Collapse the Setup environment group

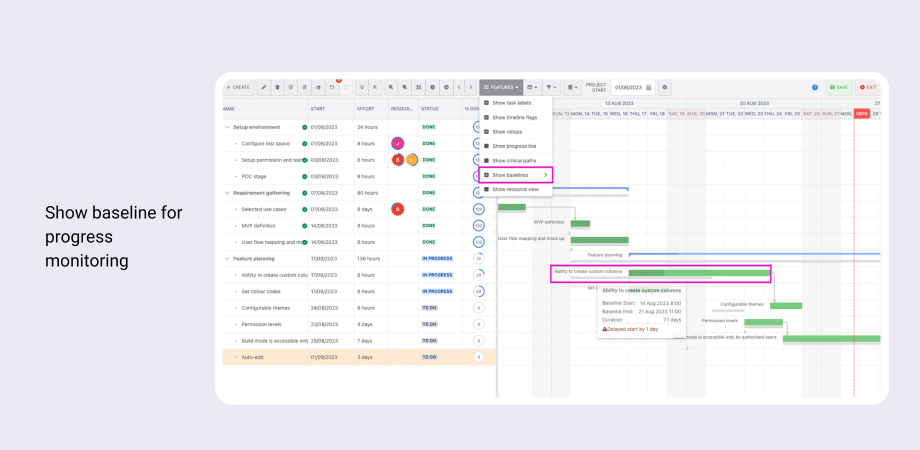(x=227, y=127)
